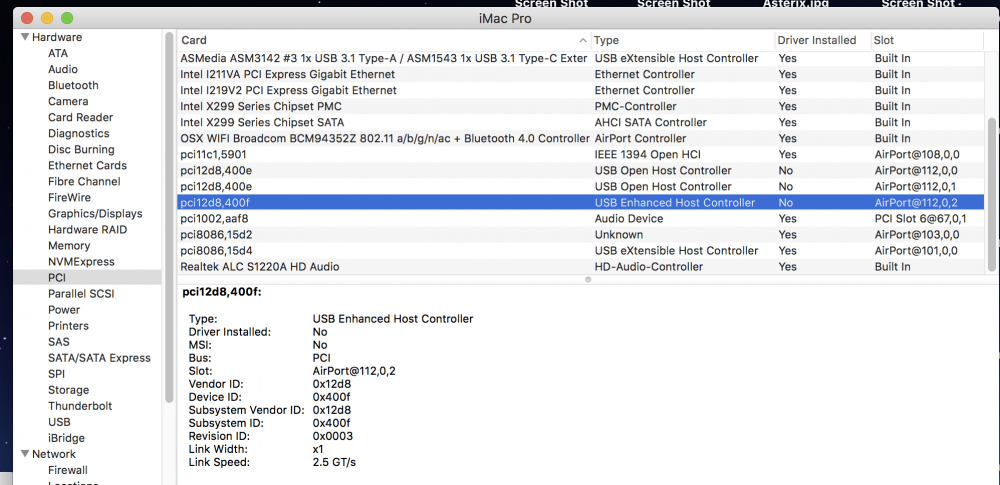Collapse the Hardware section triangle

pos(25,37)
